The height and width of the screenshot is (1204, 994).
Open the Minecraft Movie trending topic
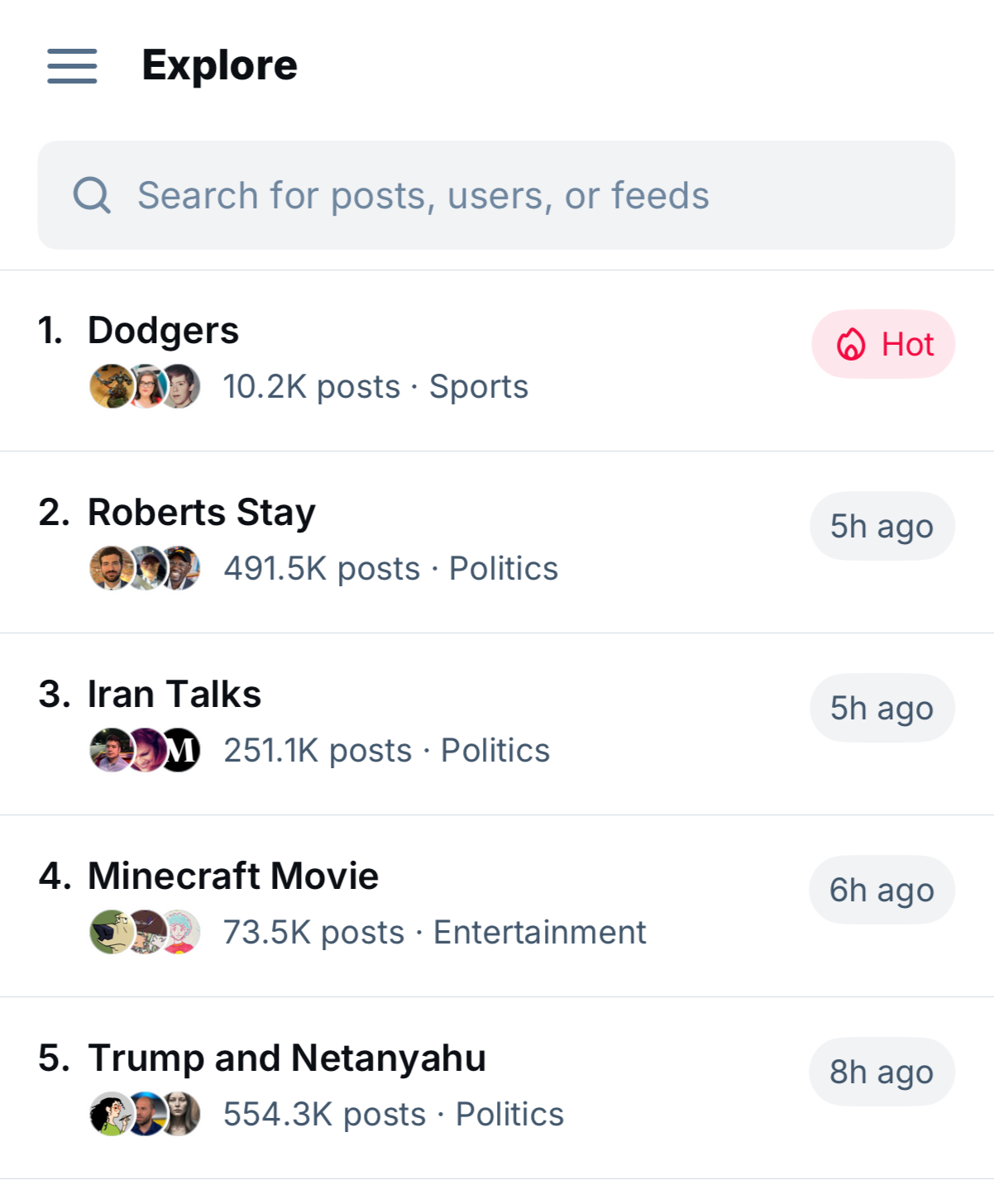(x=233, y=877)
